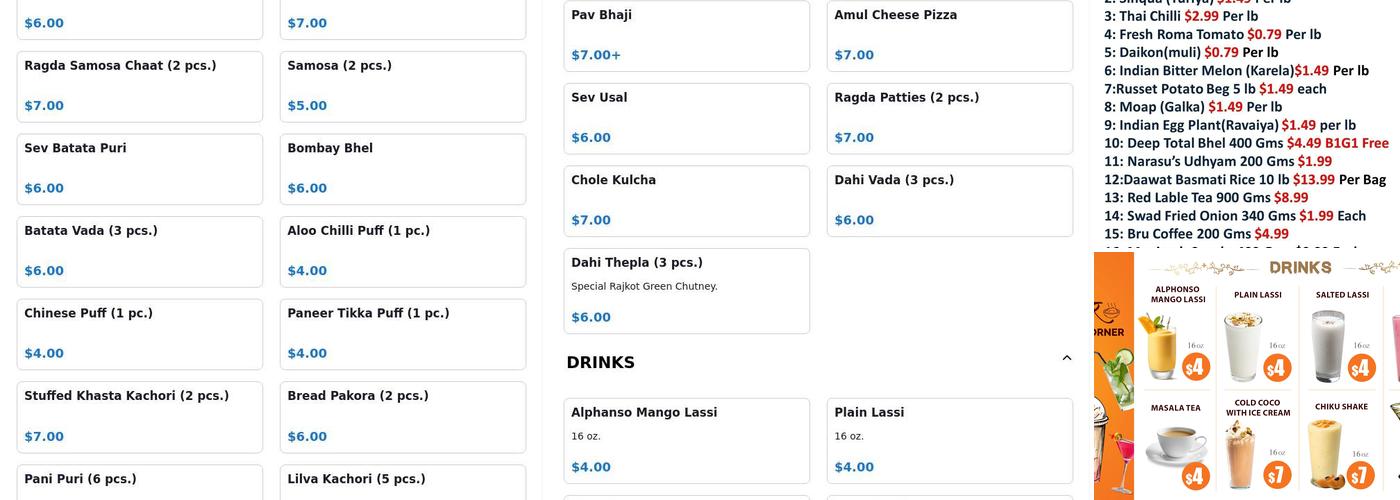
Task: Open Ragda Patties (2 pcs.) item
Action: [949, 118]
